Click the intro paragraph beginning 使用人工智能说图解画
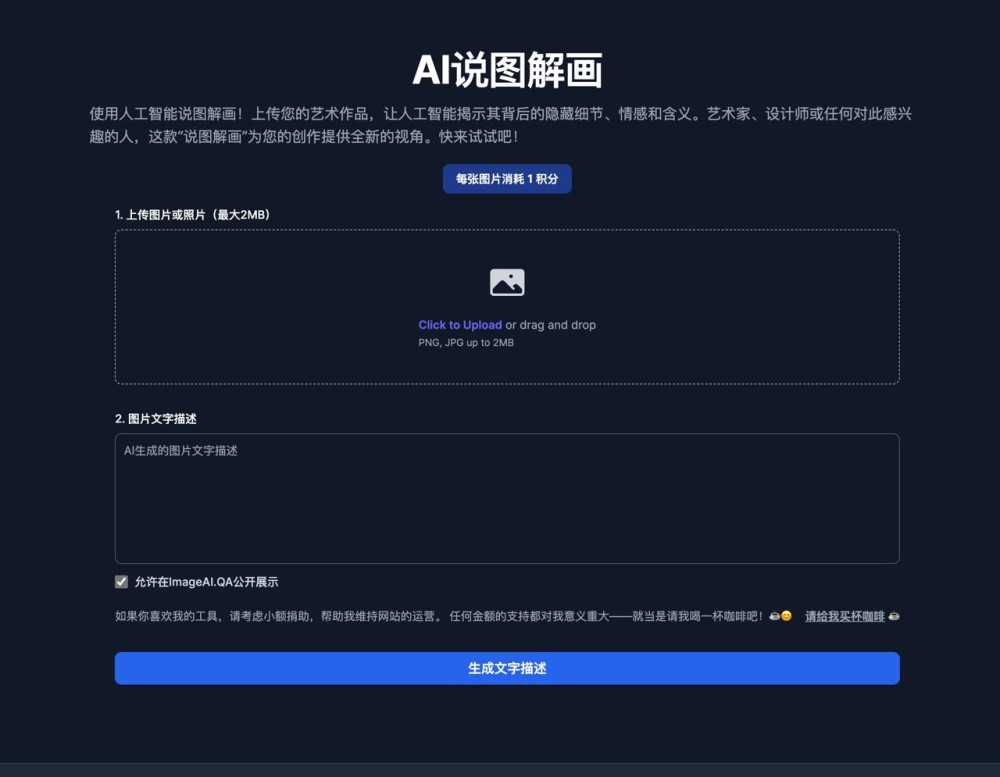This screenshot has width=1000, height=777. click(x=500, y=125)
